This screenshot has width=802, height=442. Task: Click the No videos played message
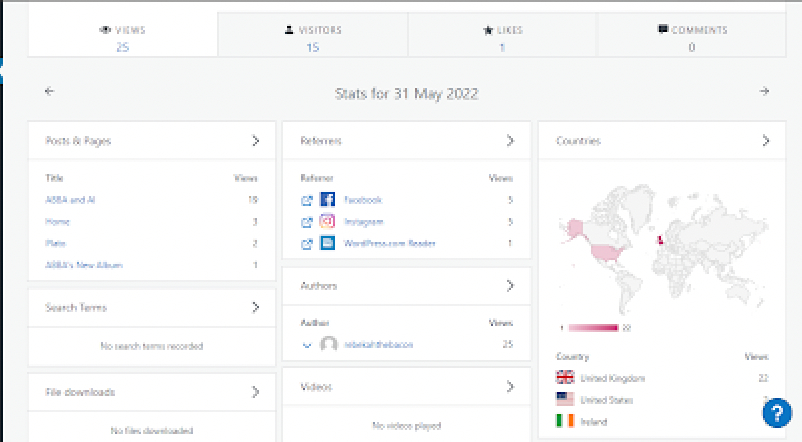point(407,426)
